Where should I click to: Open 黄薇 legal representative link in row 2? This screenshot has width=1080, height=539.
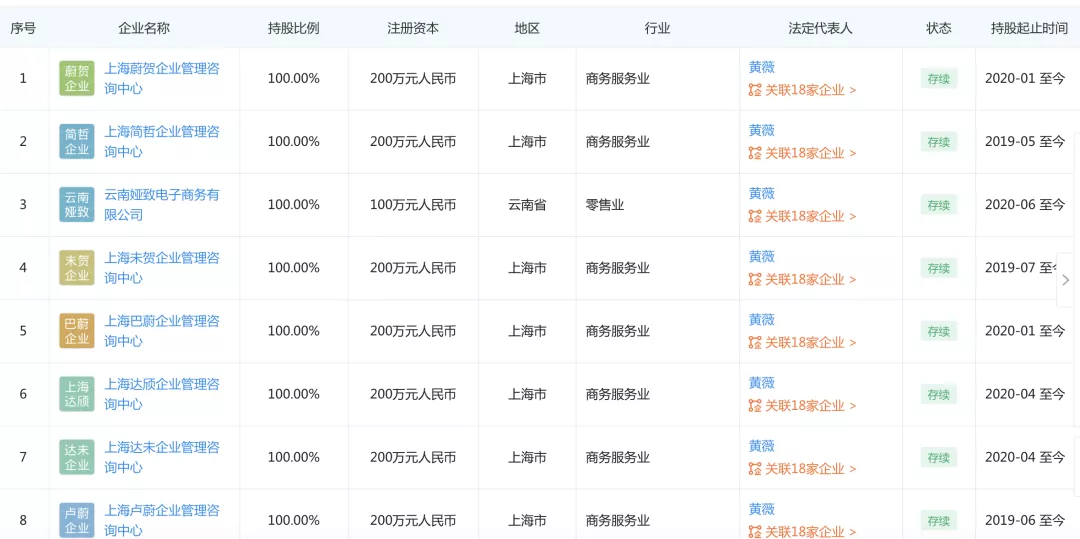[x=762, y=130]
